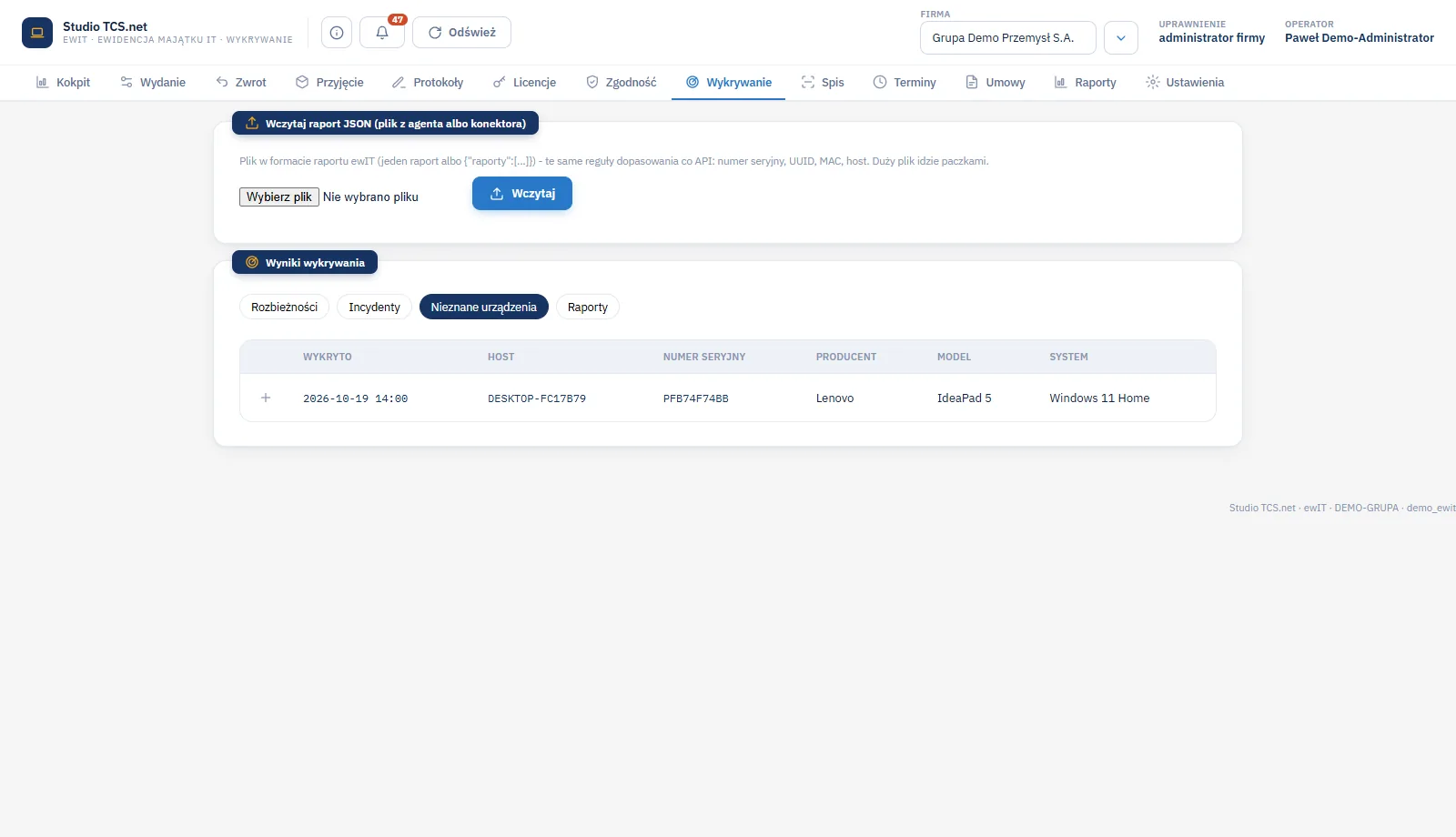
Task: Open the Grupa Demo Przemysł S.A. company field
Action: [x=1008, y=38]
